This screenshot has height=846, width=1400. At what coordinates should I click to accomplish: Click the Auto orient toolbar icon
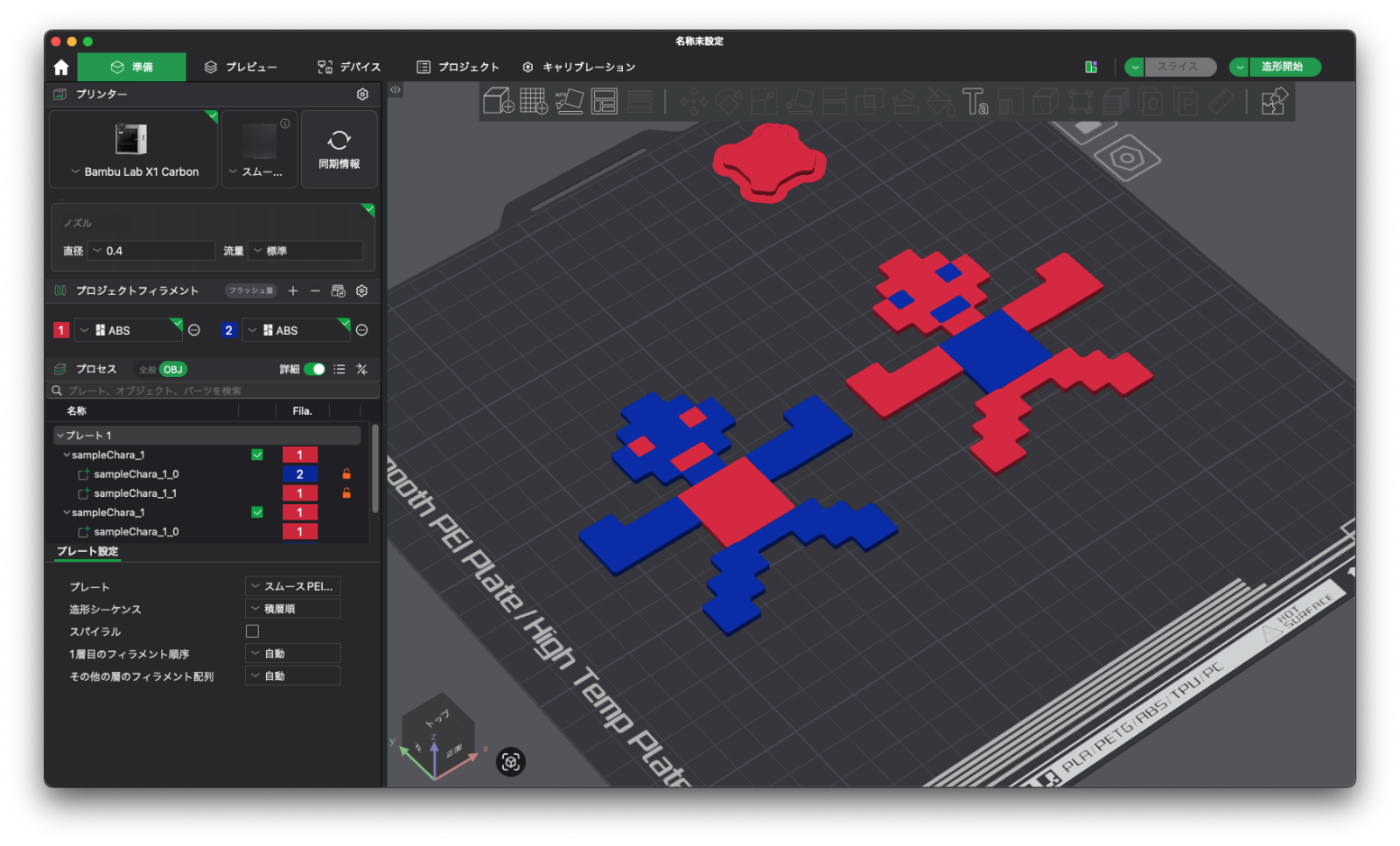pos(569,101)
